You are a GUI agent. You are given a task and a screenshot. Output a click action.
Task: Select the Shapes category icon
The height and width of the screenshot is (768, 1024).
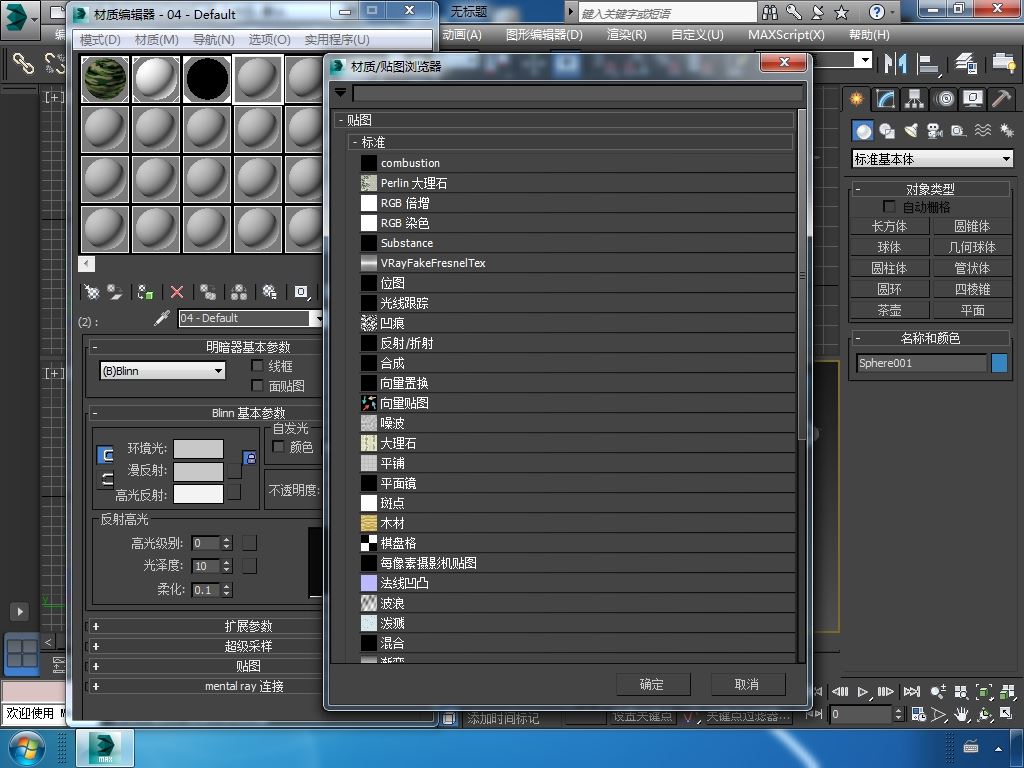[x=887, y=131]
